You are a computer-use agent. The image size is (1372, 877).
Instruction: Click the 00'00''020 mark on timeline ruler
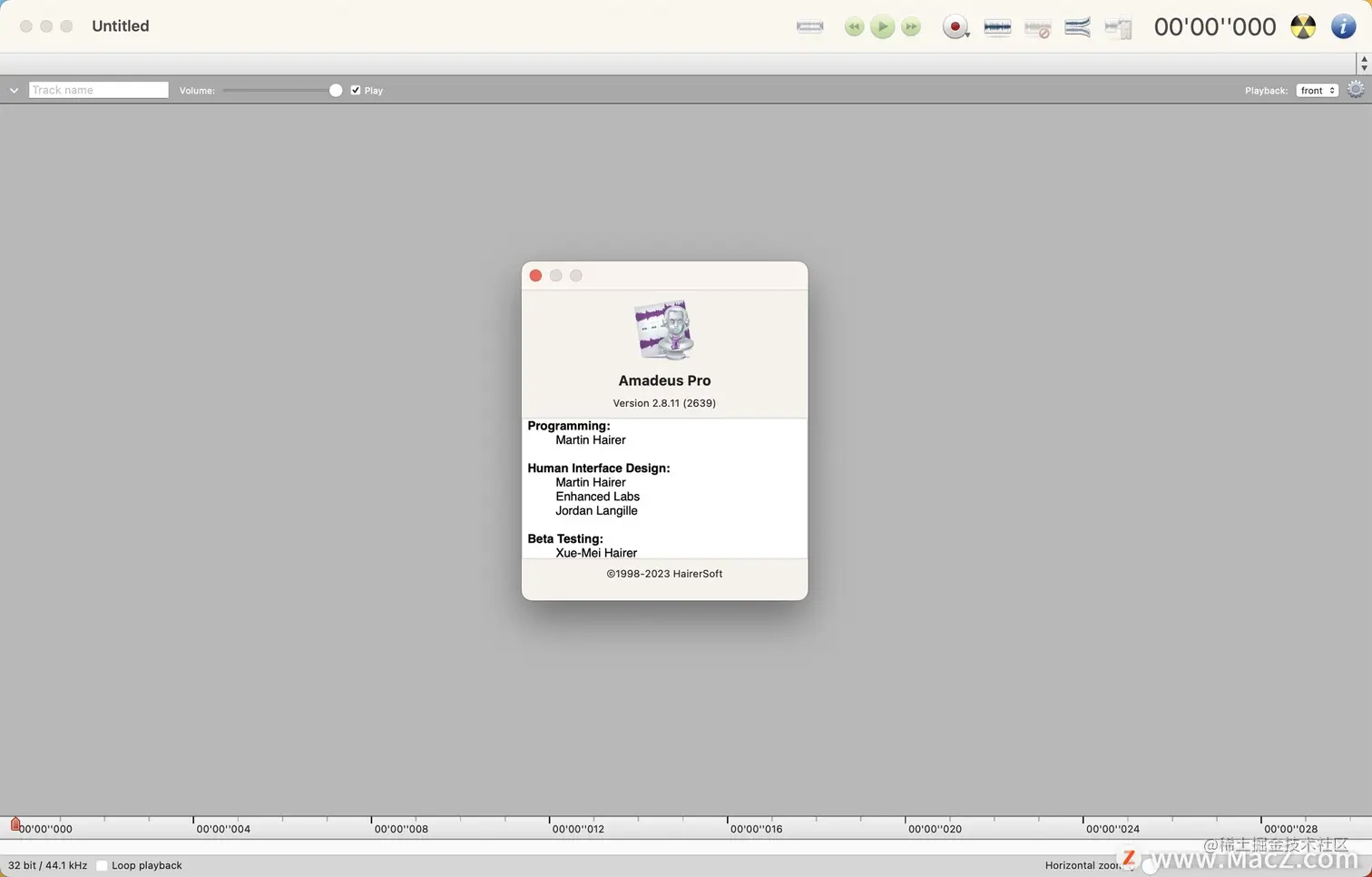(935, 829)
